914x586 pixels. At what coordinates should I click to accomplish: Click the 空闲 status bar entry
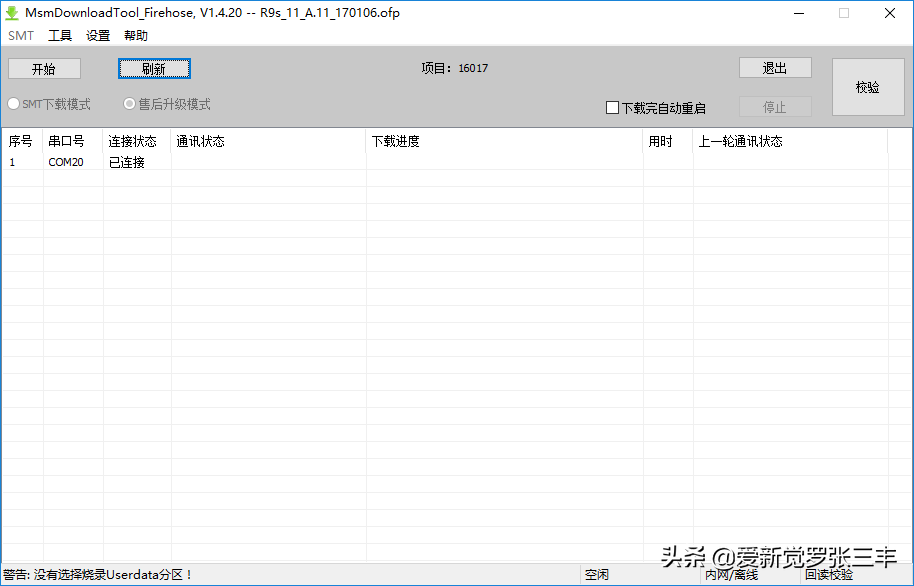597,575
